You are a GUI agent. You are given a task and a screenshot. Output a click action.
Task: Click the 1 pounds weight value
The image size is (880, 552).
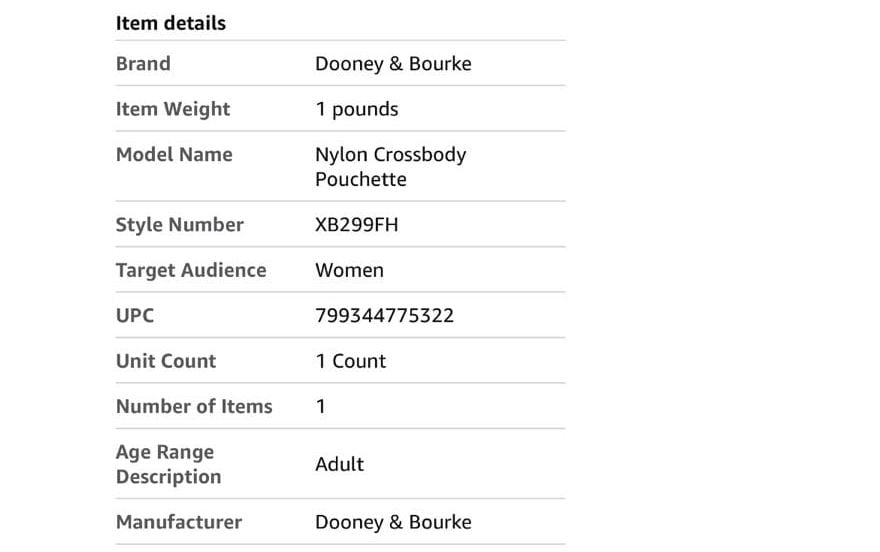click(357, 109)
